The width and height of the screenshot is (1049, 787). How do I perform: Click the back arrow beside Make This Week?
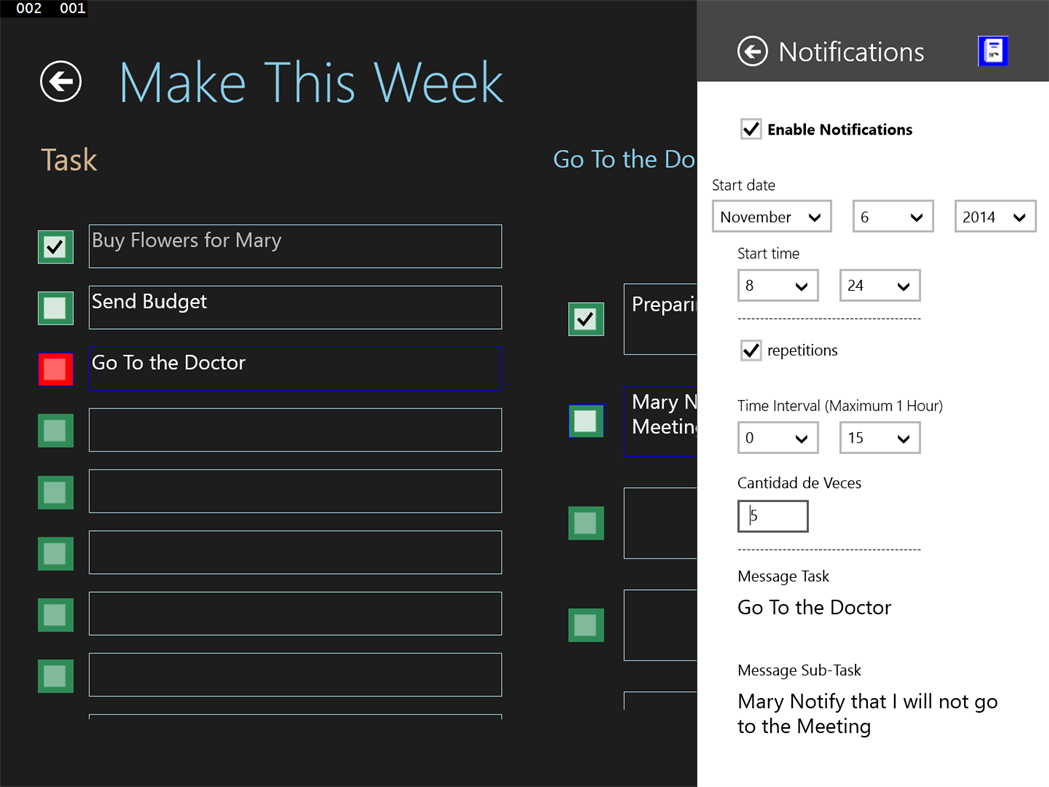61,81
